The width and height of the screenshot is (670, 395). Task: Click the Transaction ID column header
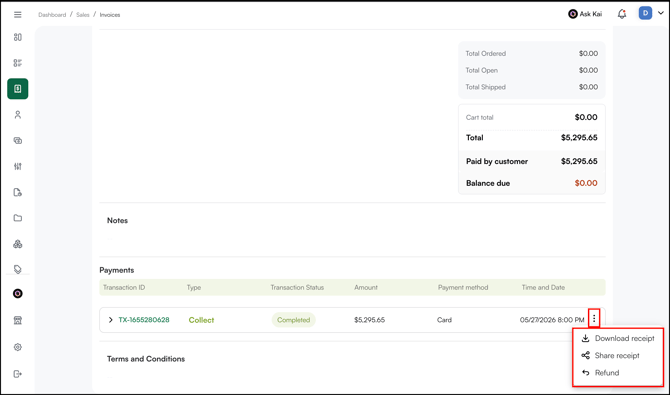click(124, 287)
